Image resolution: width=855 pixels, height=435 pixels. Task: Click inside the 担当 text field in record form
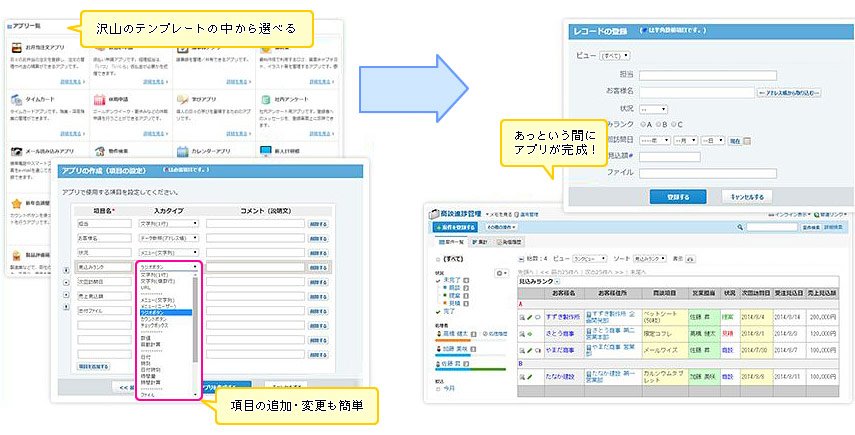click(x=708, y=75)
